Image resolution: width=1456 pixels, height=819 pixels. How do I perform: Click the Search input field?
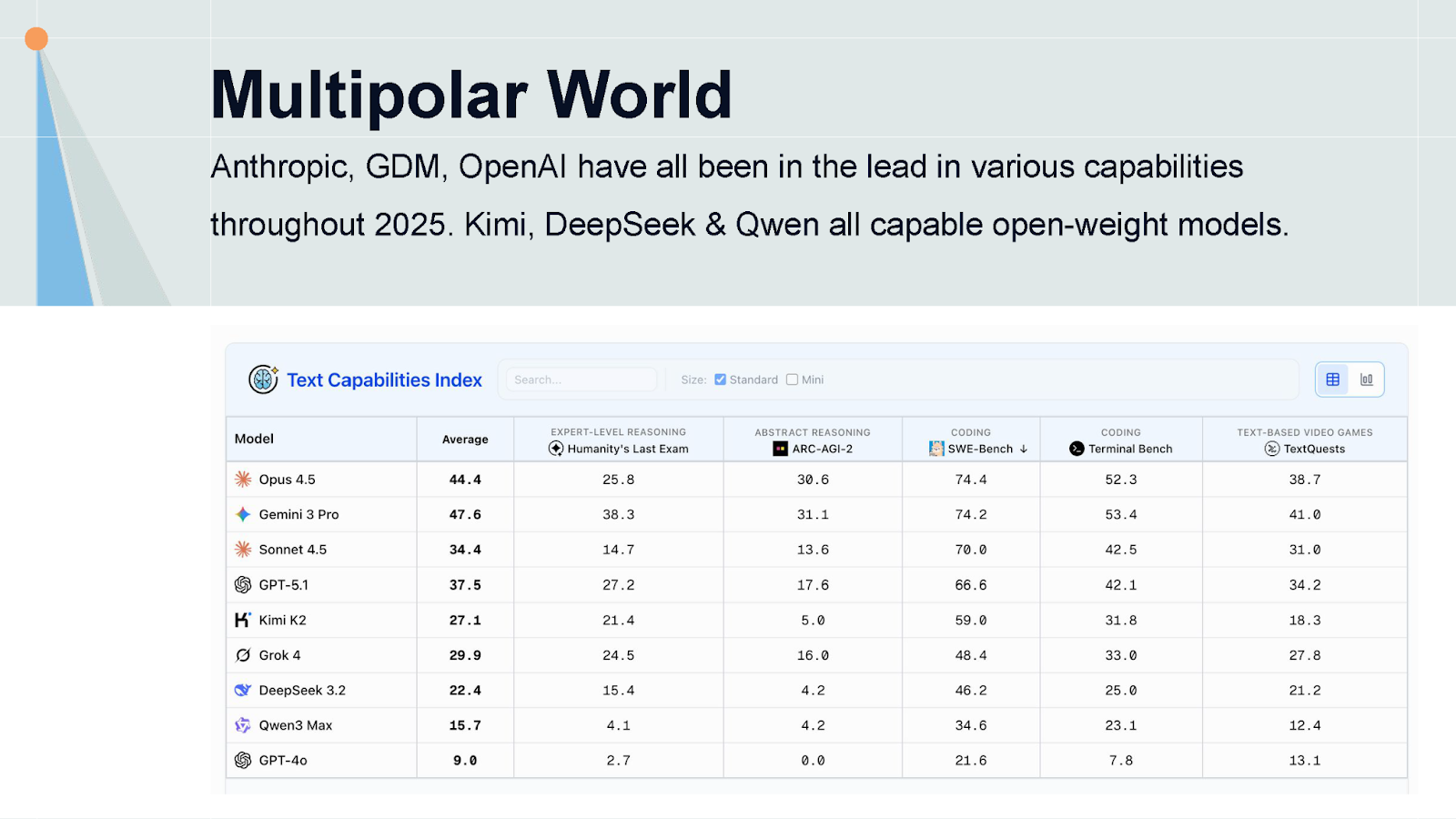click(581, 379)
